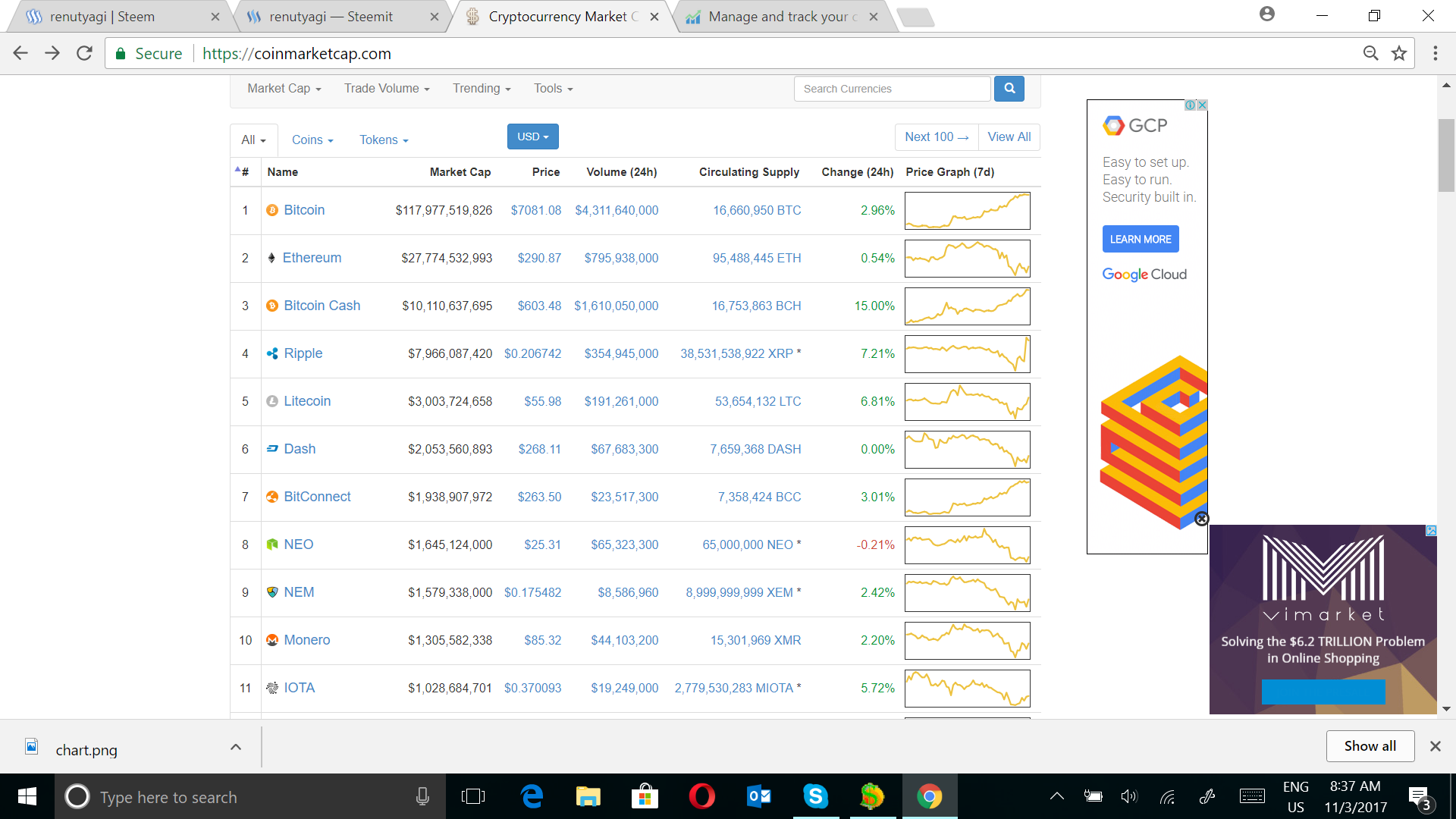This screenshot has height=819, width=1456.
Task: Dismiss the downloads bar
Action: click(x=1435, y=746)
